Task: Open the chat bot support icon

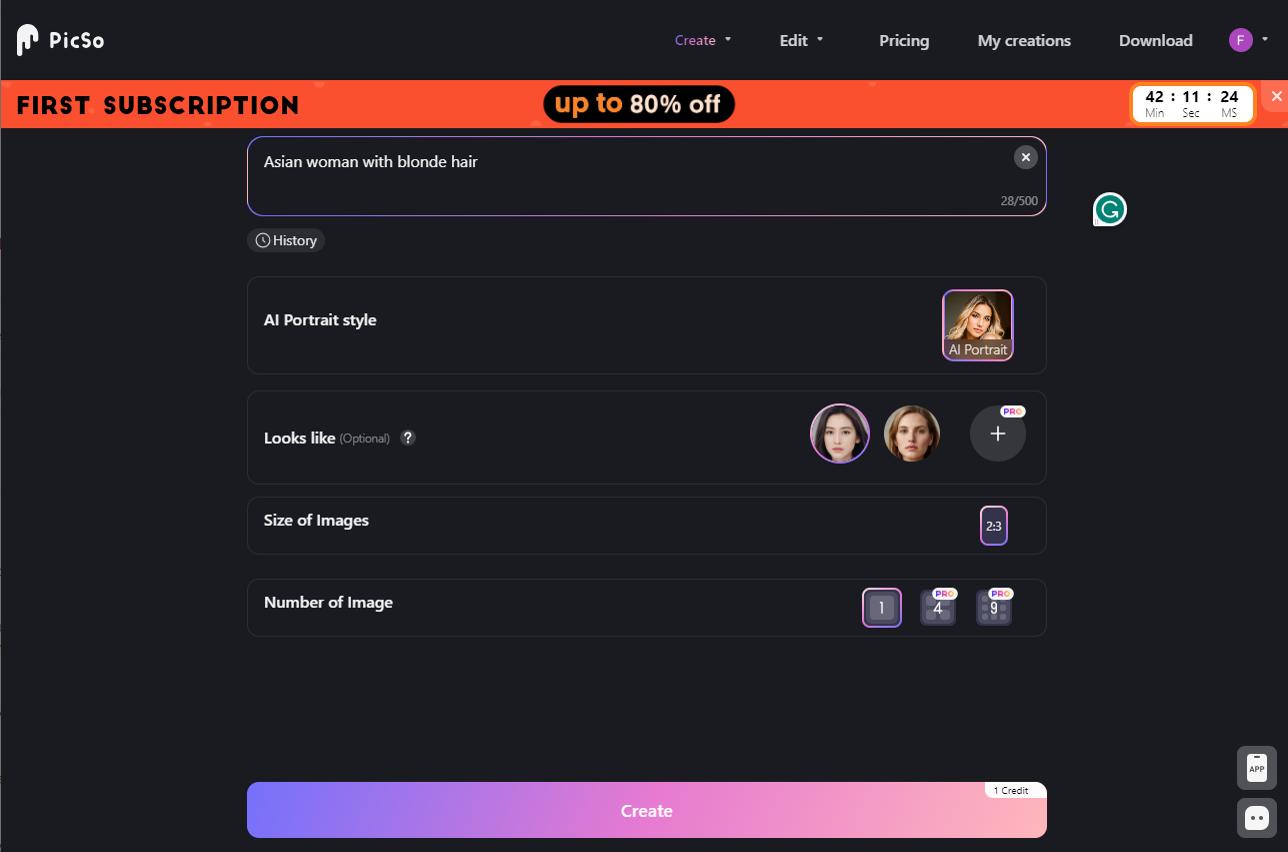Action: point(1257,818)
